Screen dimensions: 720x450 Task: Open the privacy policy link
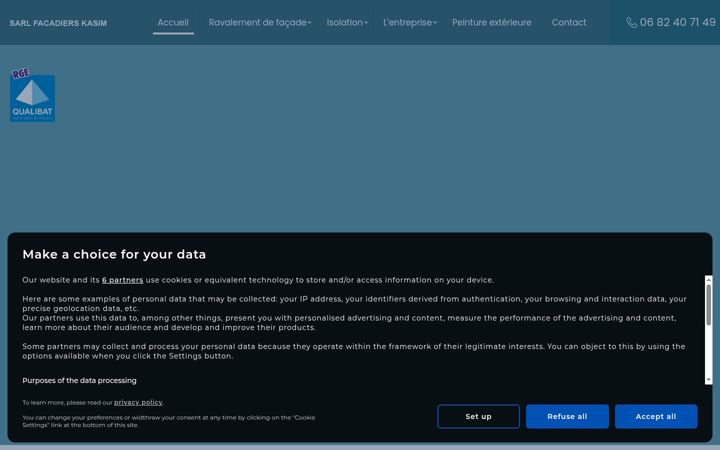[x=138, y=403]
